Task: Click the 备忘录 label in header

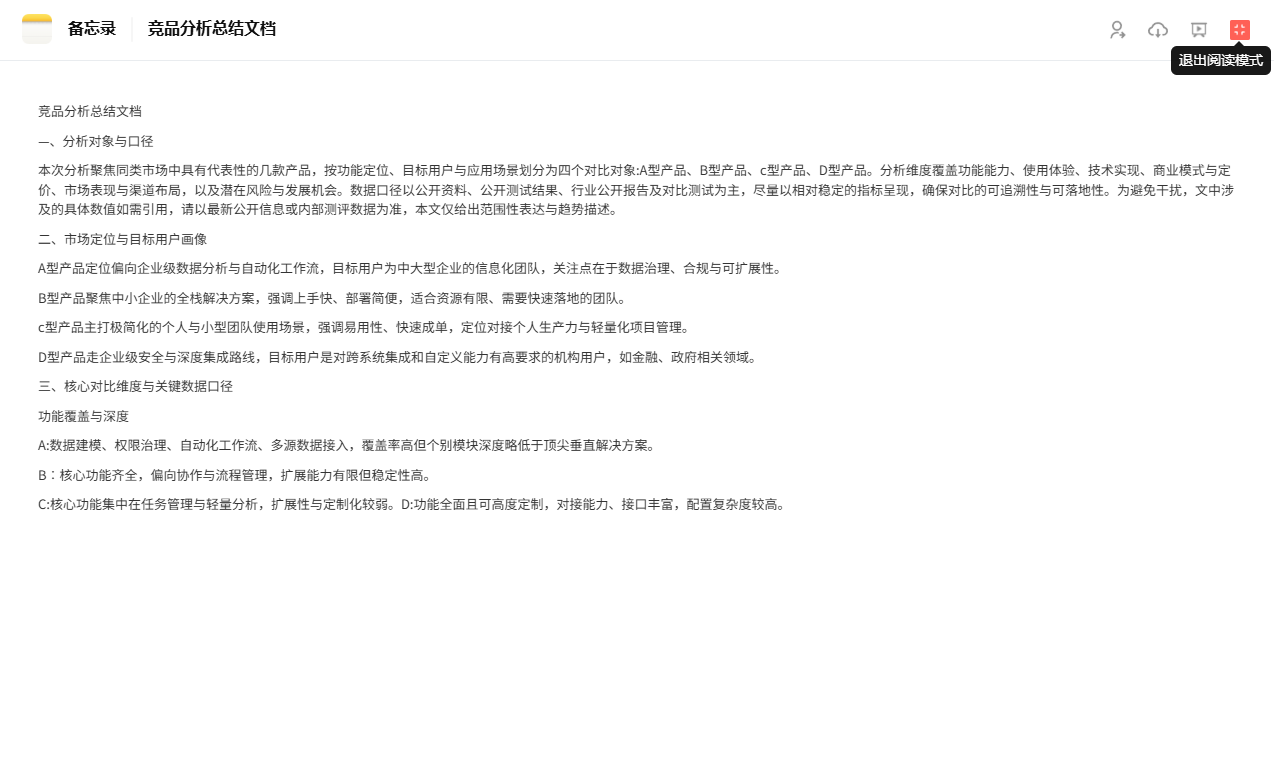Action: tap(92, 29)
